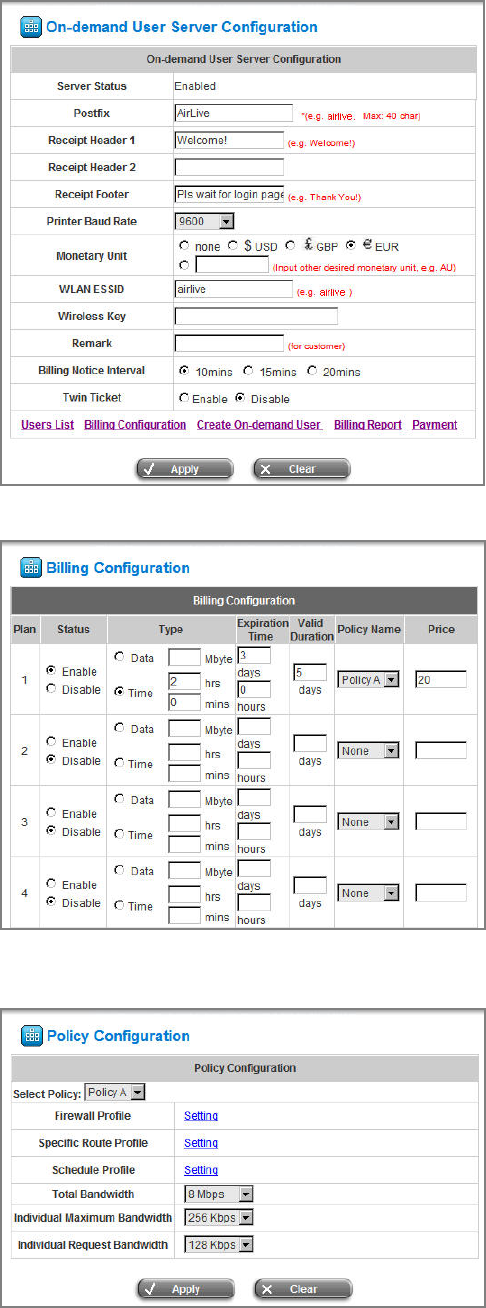This screenshot has width=486, height=1308.
Task: Click the Postfix input field
Action: tap(234, 113)
